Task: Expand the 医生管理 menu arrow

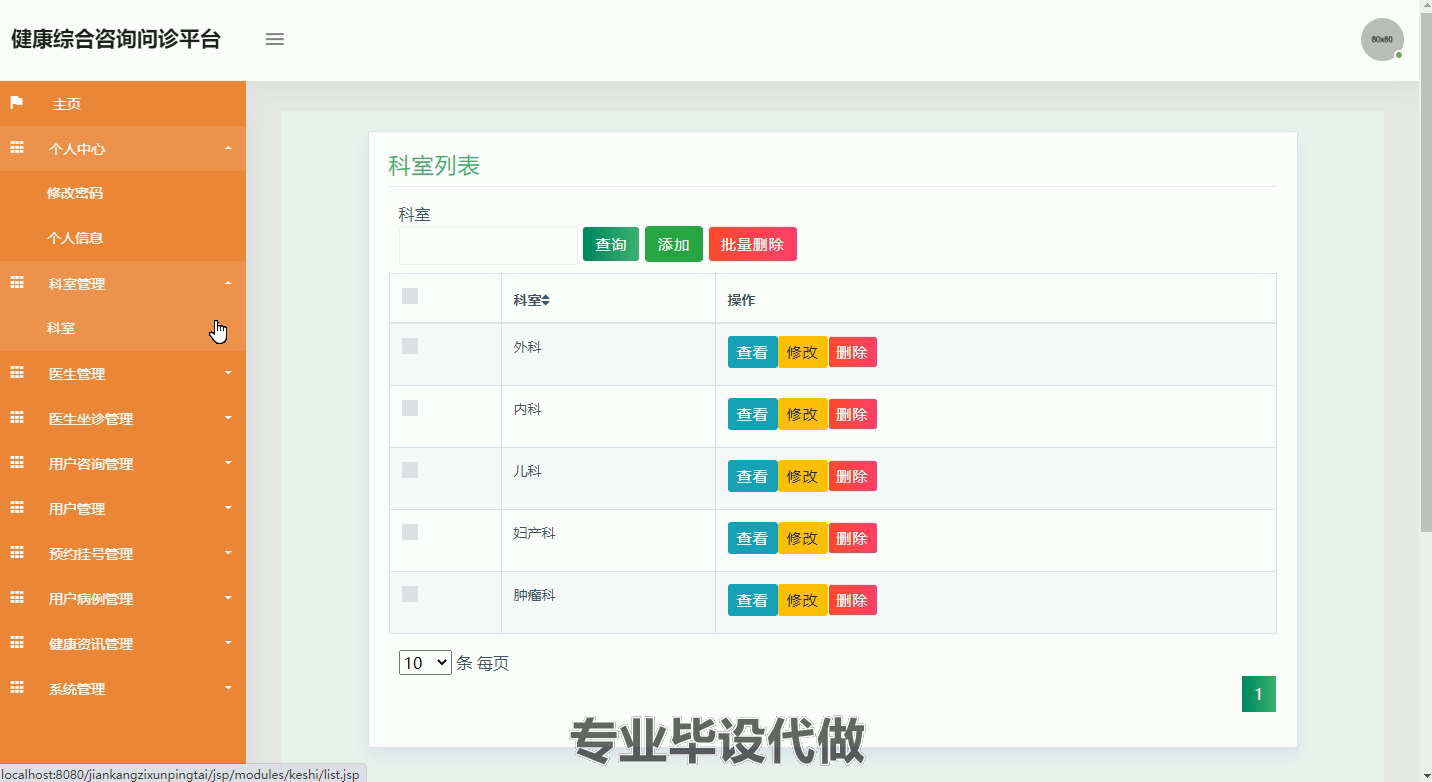Action: click(228, 373)
